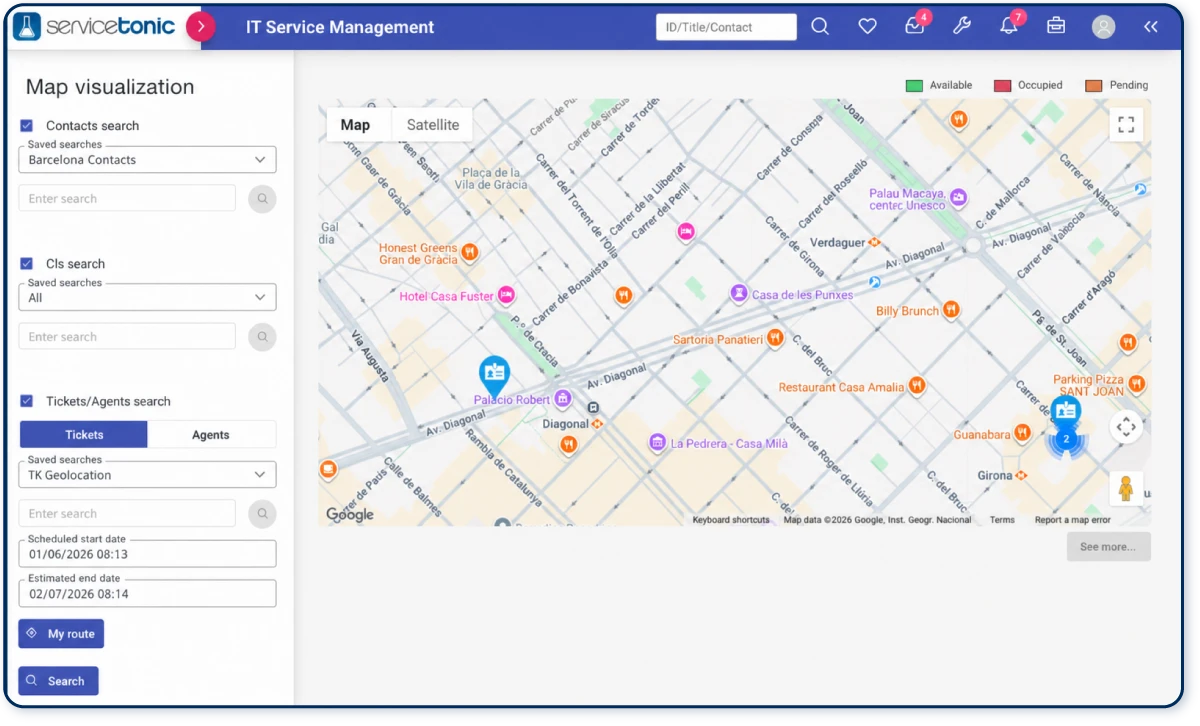This screenshot has width=1200, height=726.
Task: Switch map to Map view
Action: (x=355, y=125)
